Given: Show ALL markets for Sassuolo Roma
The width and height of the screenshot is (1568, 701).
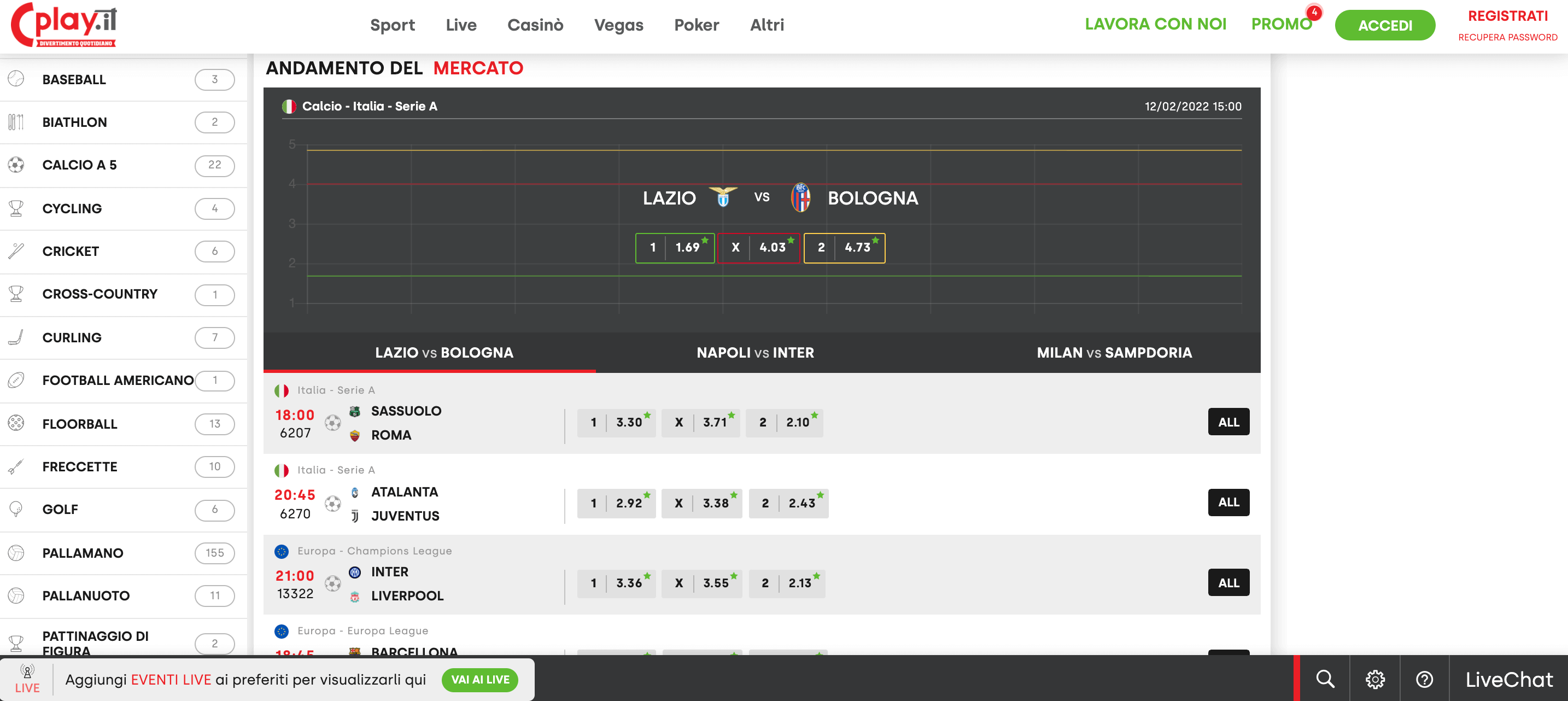Looking at the screenshot, I should 1228,422.
